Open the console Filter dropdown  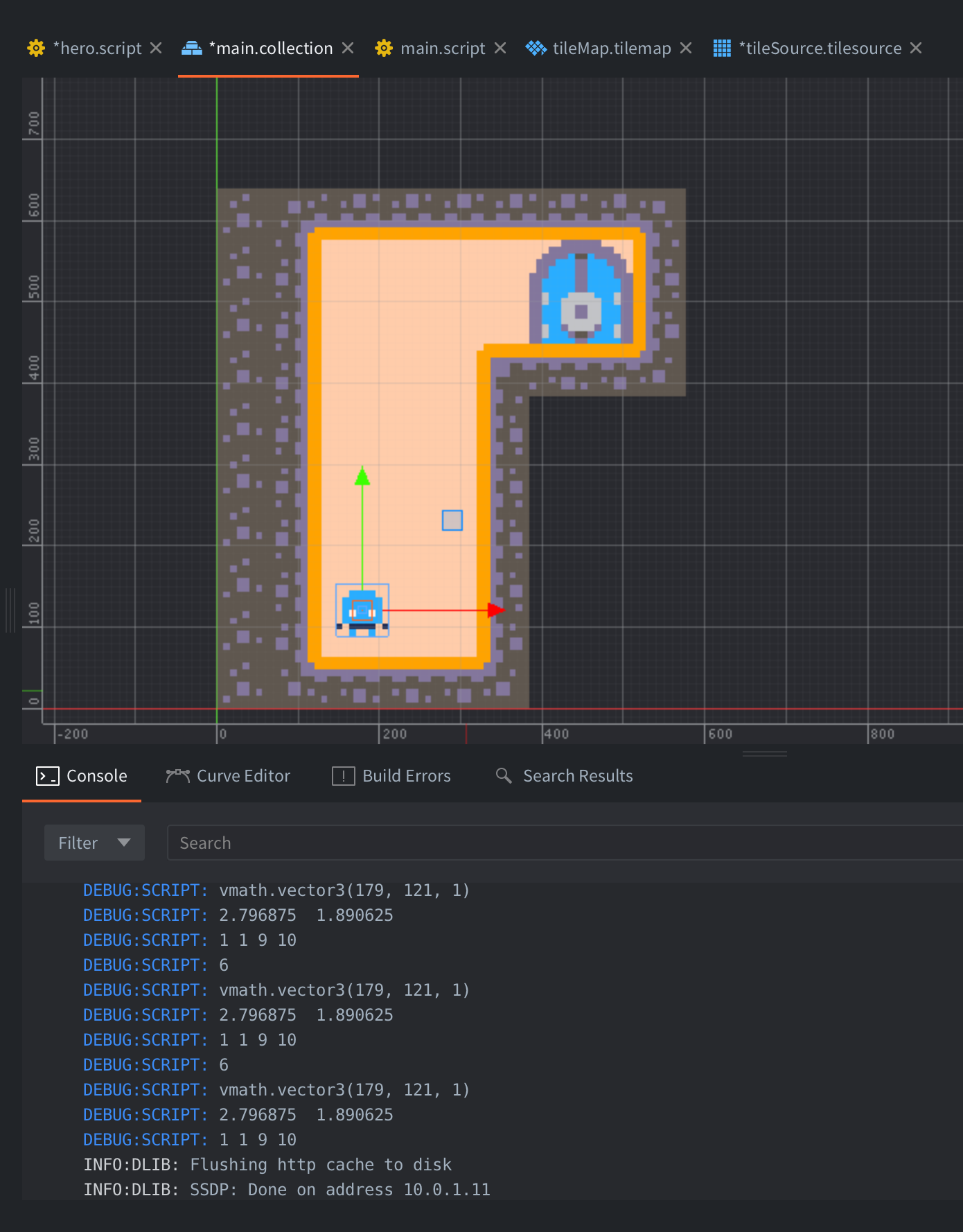pos(94,843)
